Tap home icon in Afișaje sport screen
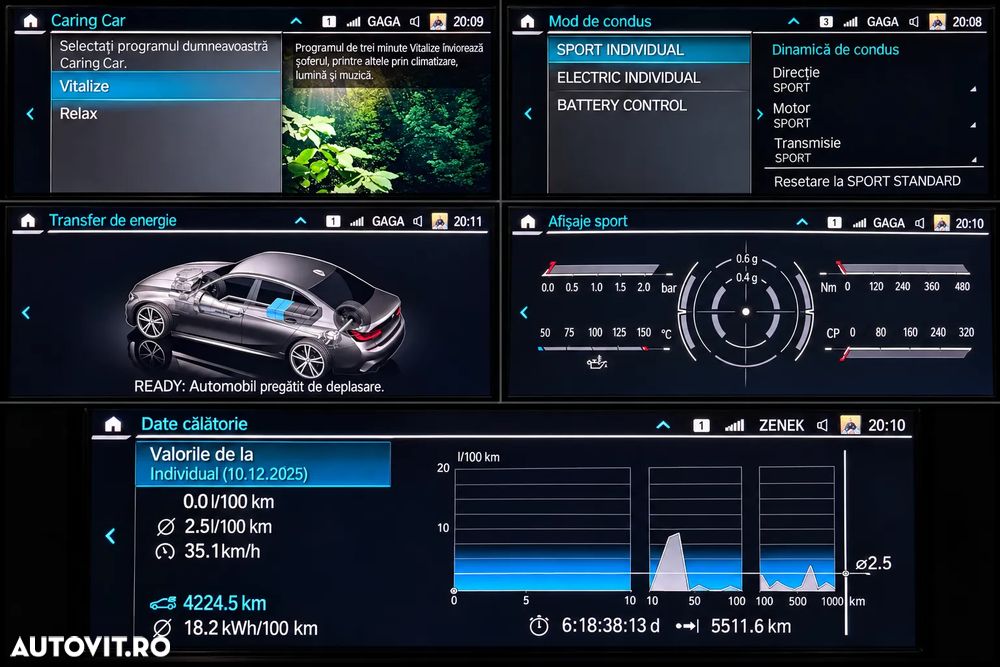This screenshot has height=667, width=1000. 527,222
